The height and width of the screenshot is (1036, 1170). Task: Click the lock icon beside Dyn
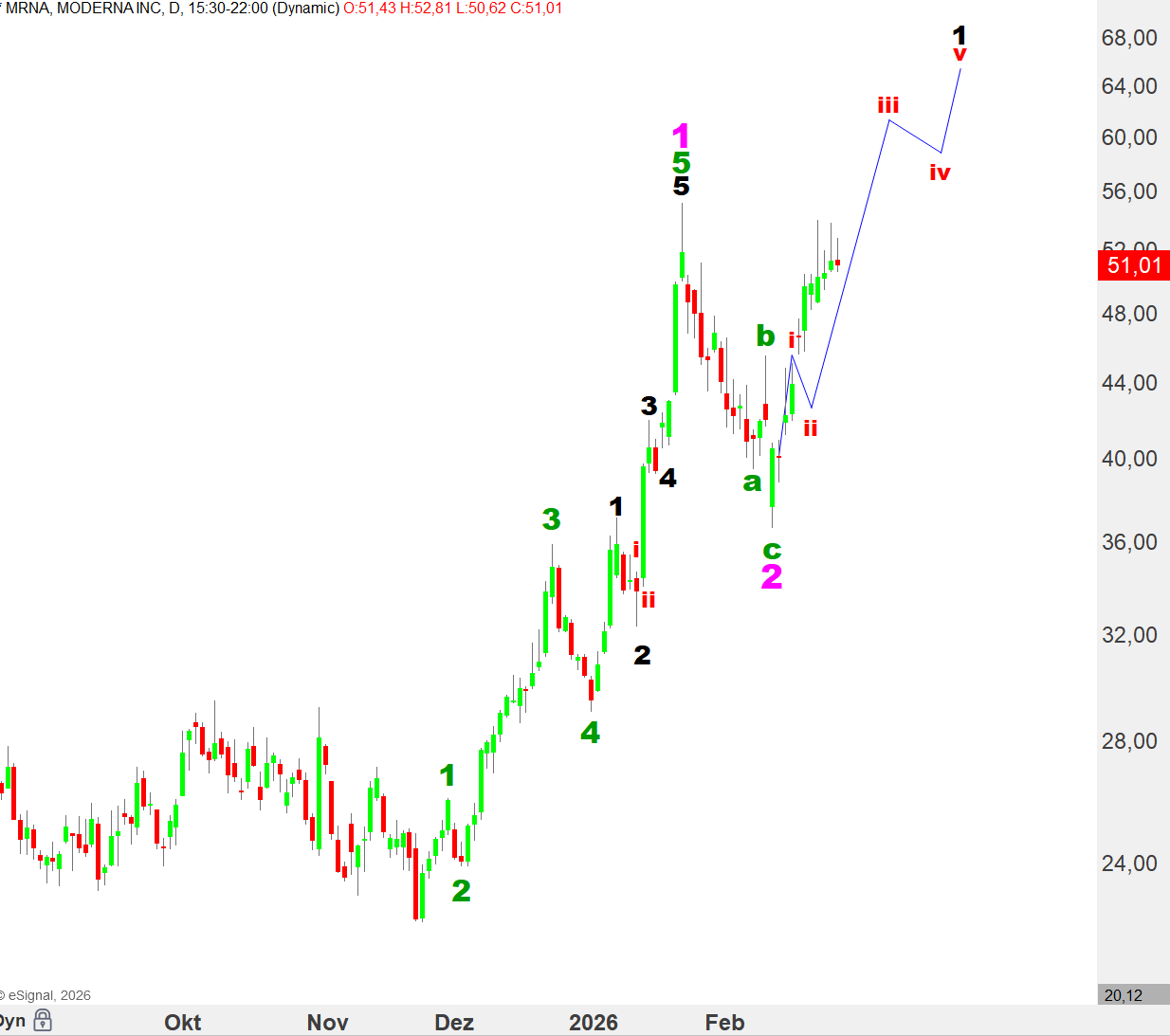tap(43, 1020)
